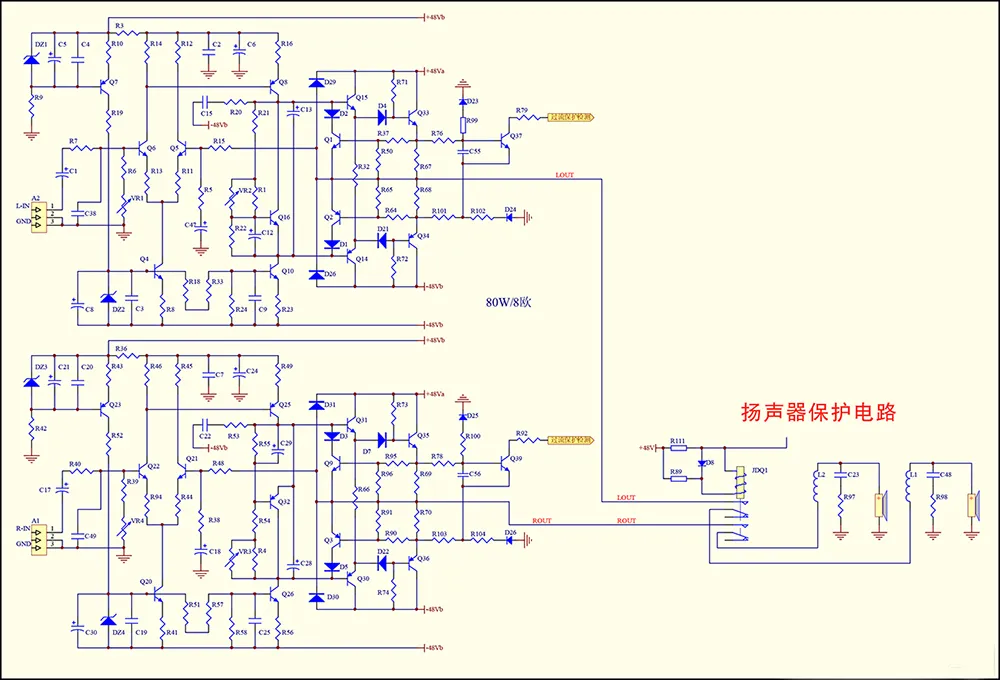The height and width of the screenshot is (680, 1000).
Task: Click the D24 diode symbol
Action: (x=509, y=218)
